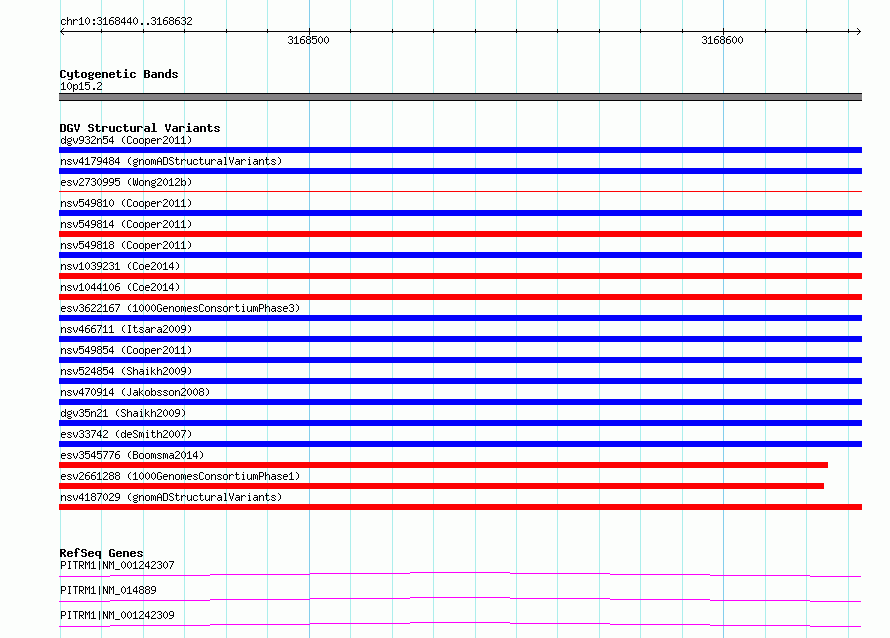The height and width of the screenshot is (638, 890).
Task: Open nsv470914 (Jakobsson2008) variant label
Action: [x=135, y=392]
